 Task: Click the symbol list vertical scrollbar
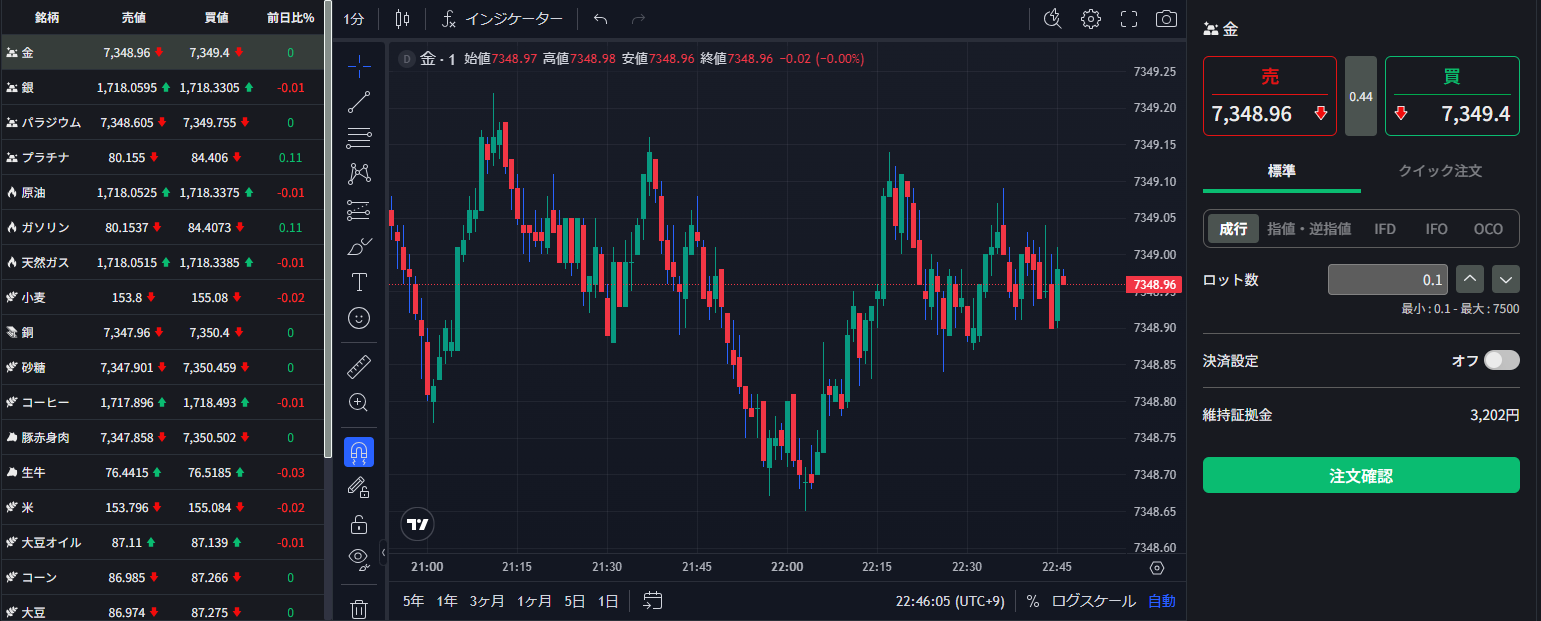328,230
